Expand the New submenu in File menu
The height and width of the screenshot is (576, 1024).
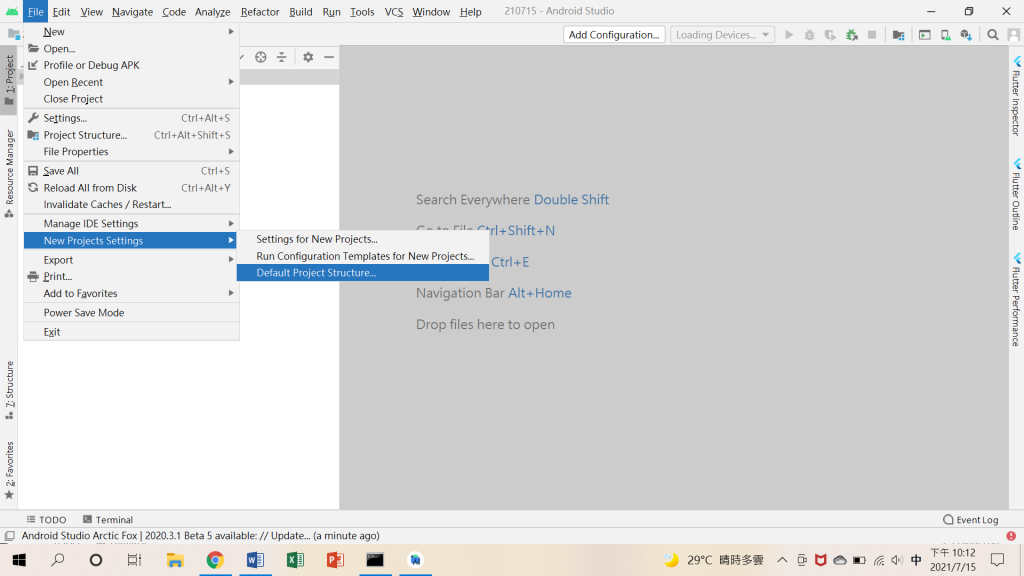coord(131,31)
